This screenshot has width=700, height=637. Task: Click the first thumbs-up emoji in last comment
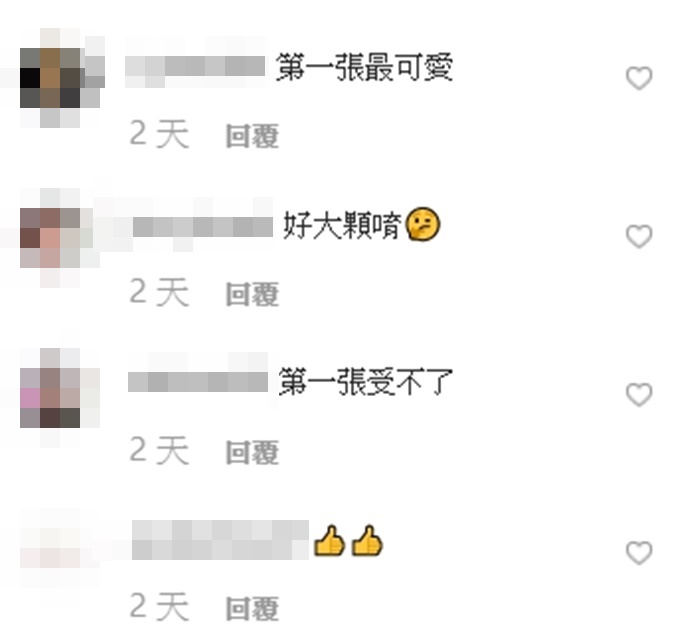(330, 541)
